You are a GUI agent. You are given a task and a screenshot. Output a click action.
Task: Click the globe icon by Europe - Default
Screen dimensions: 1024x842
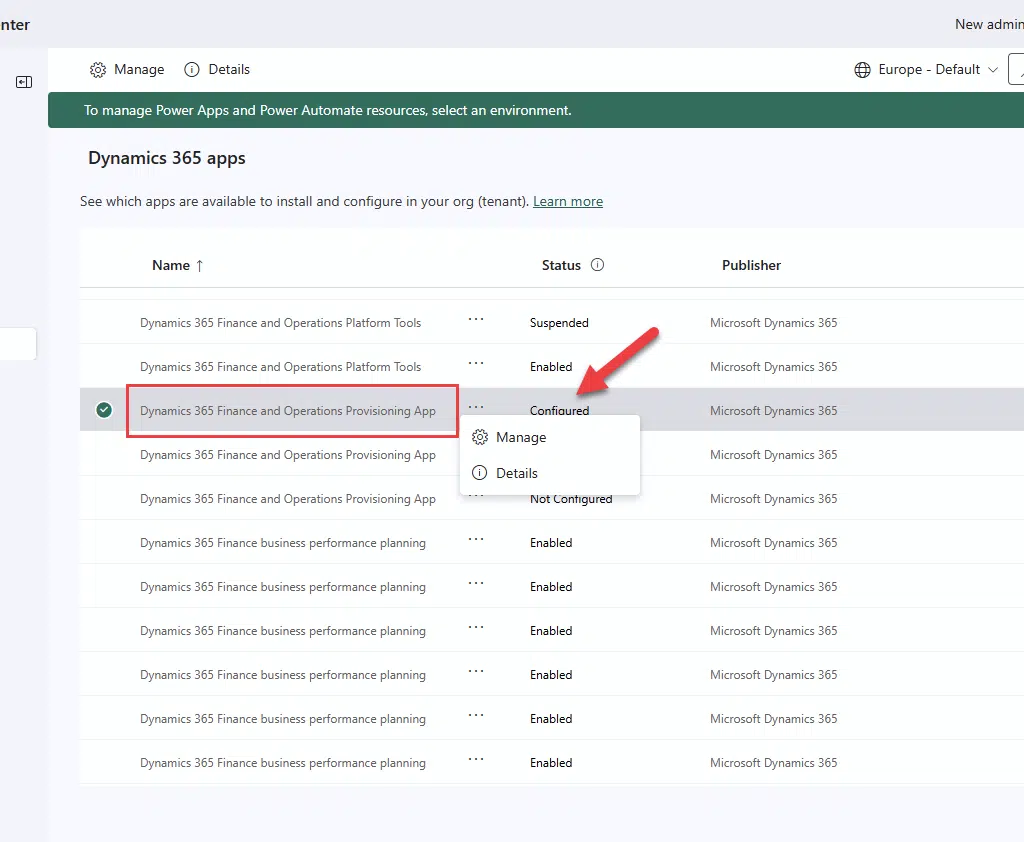(x=862, y=70)
